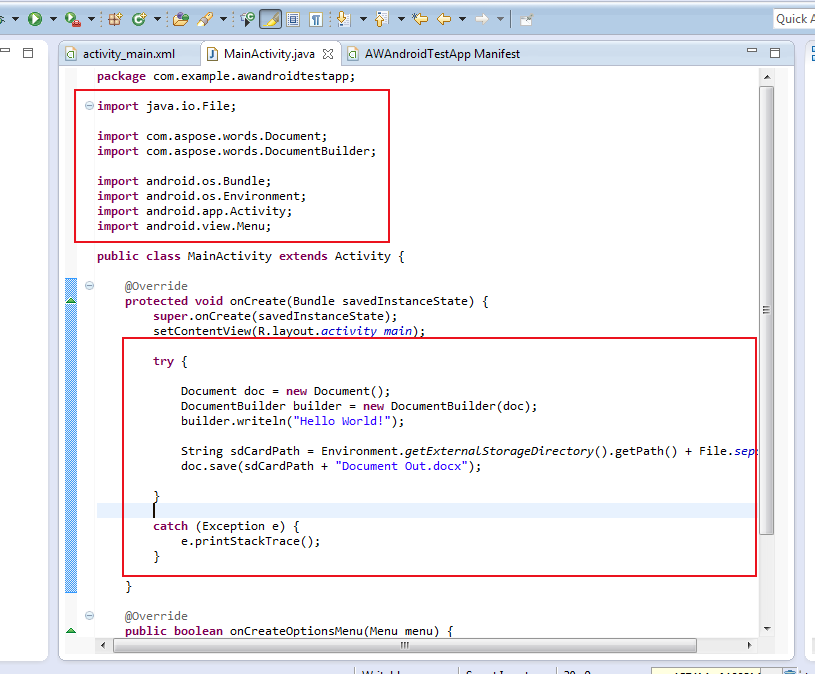This screenshot has height=674, width=815.
Task: Minimize the editor area
Action: pos(752,51)
